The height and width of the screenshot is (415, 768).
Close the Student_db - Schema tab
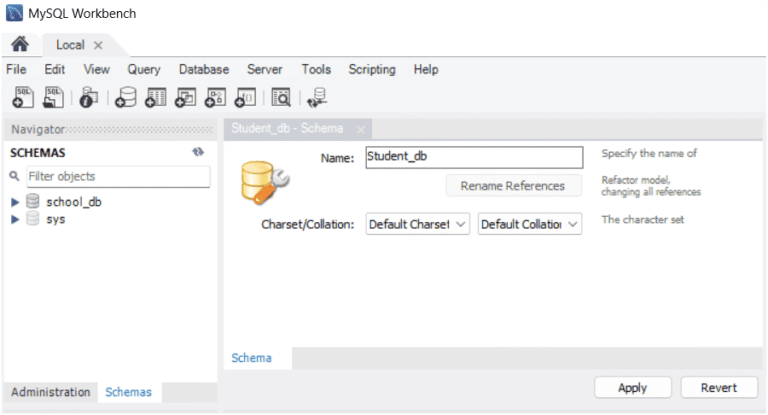click(x=360, y=129)
